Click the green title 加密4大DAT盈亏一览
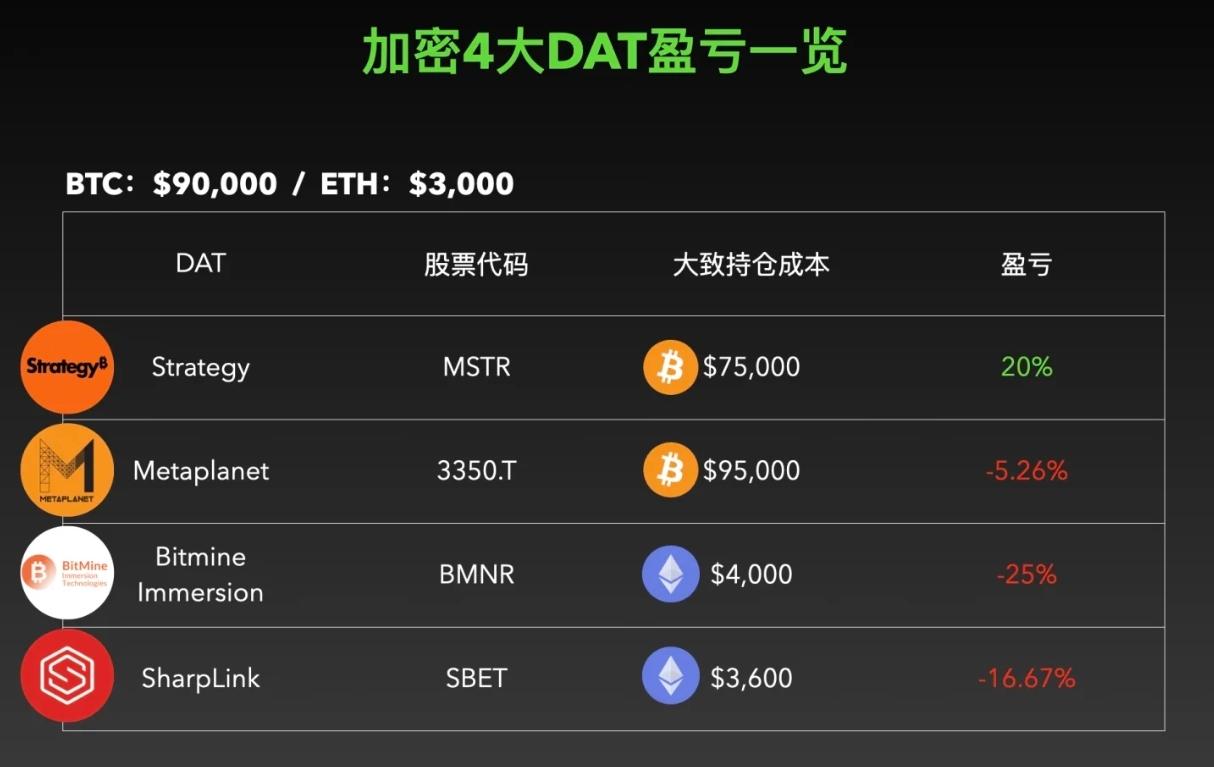This screenshot has width=1214, height=767. tap(605, 52)
